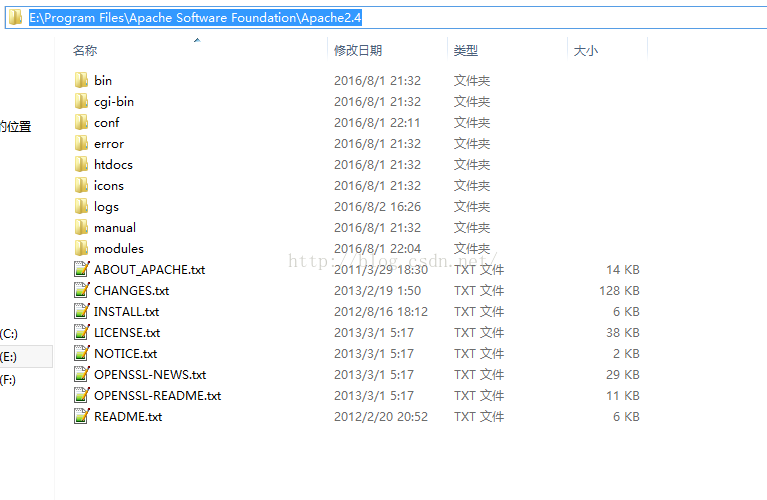
Task: Select the error folder name
Action: pos(109,144)
